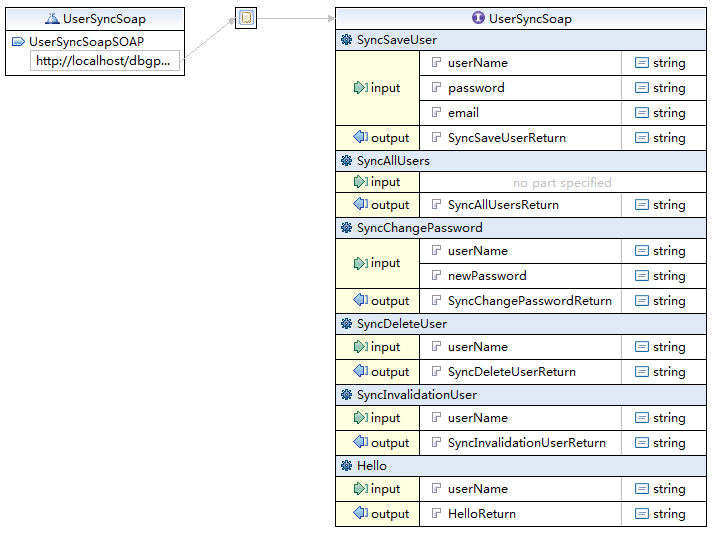Click the string type of SyncInvalidationUserReturn
Screen dimensions: 713x534
[669, 443]
